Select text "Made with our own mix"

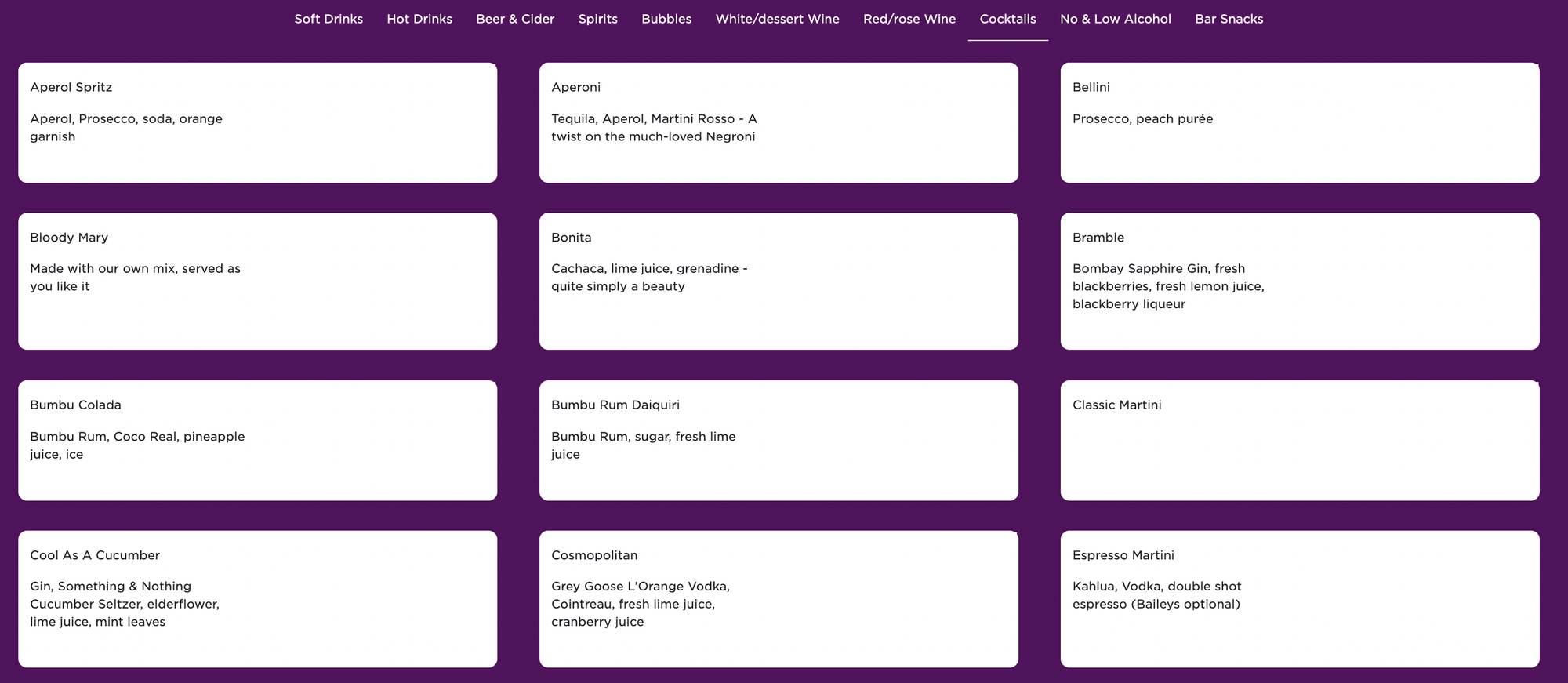coord(102,268)
